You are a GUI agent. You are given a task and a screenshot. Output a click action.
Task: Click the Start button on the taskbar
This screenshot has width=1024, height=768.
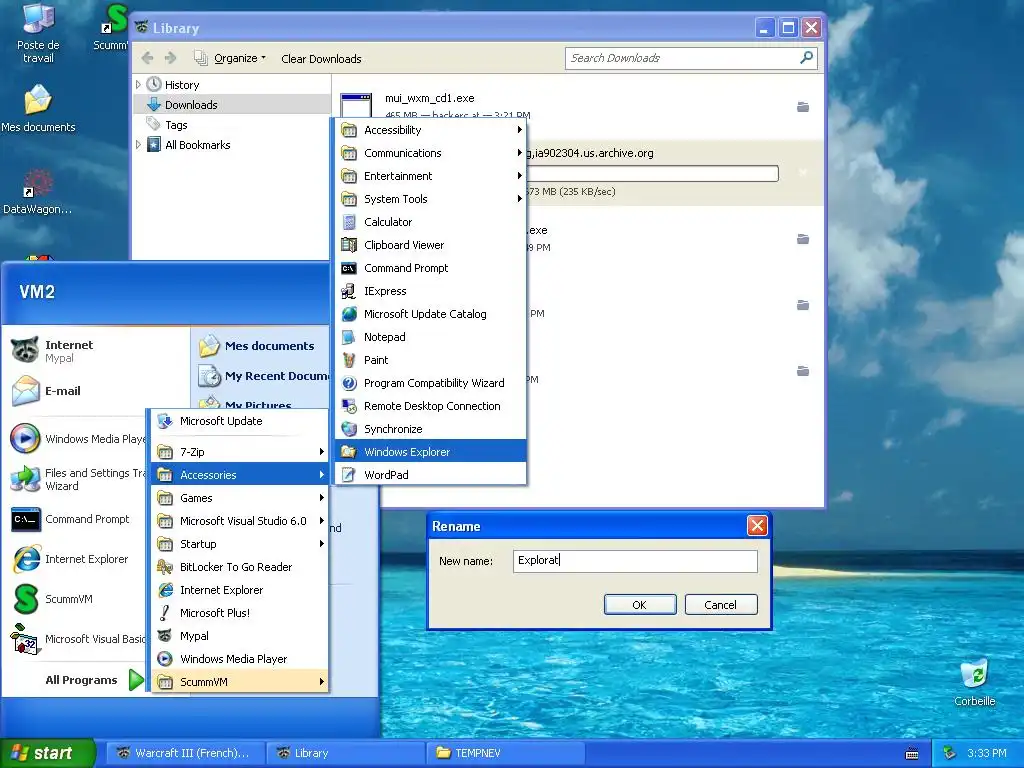(46, 753)
